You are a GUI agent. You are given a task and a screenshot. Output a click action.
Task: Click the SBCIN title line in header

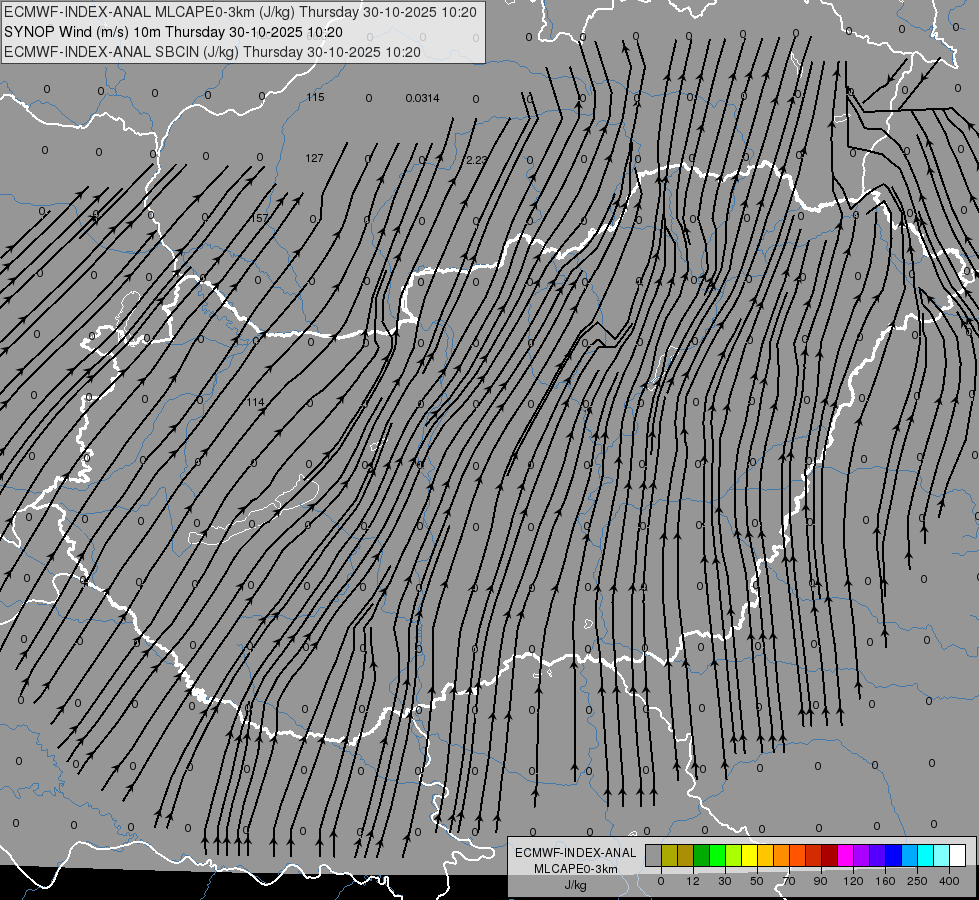[212, 52]
